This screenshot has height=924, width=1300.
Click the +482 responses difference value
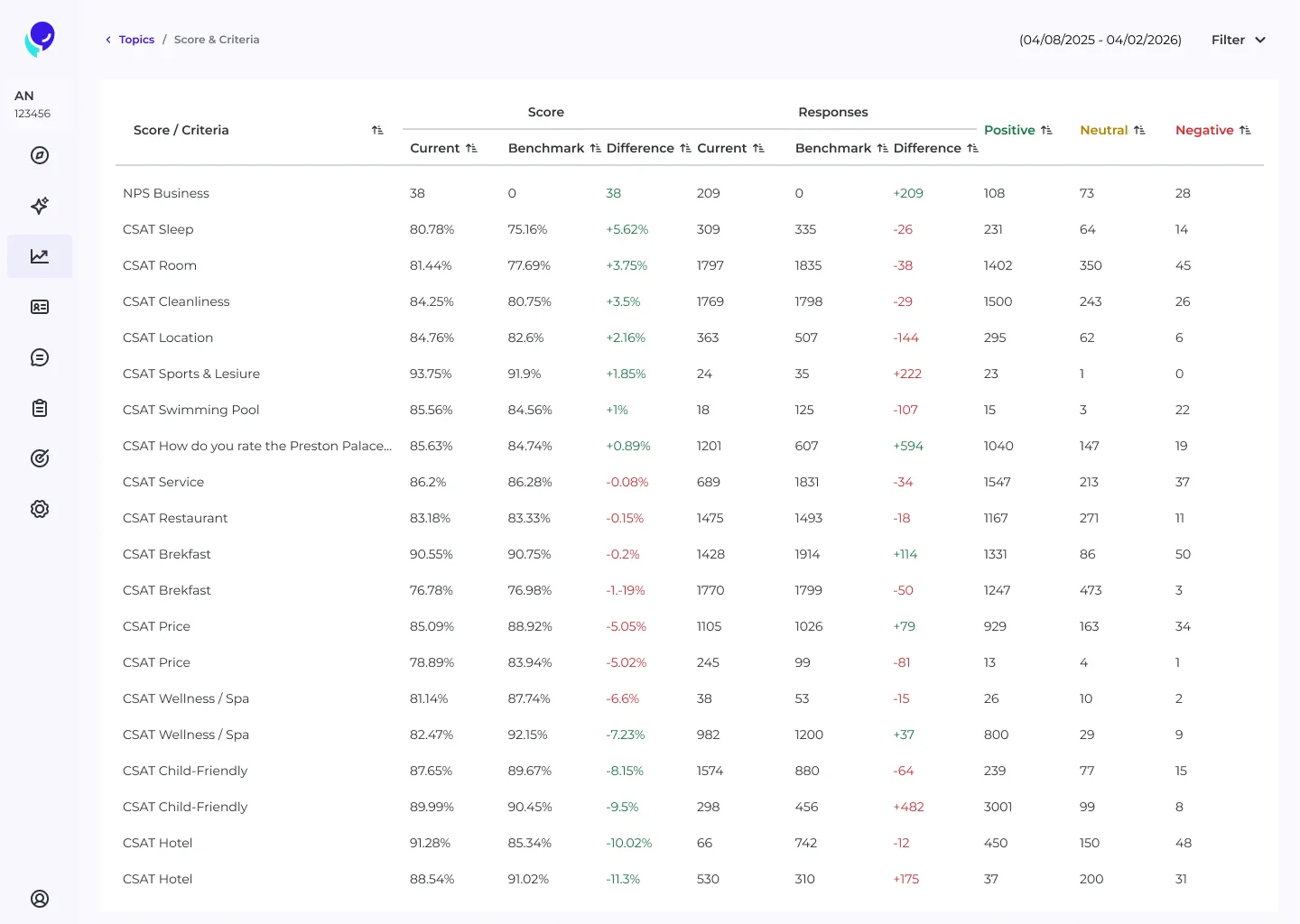tap(908, 807)
